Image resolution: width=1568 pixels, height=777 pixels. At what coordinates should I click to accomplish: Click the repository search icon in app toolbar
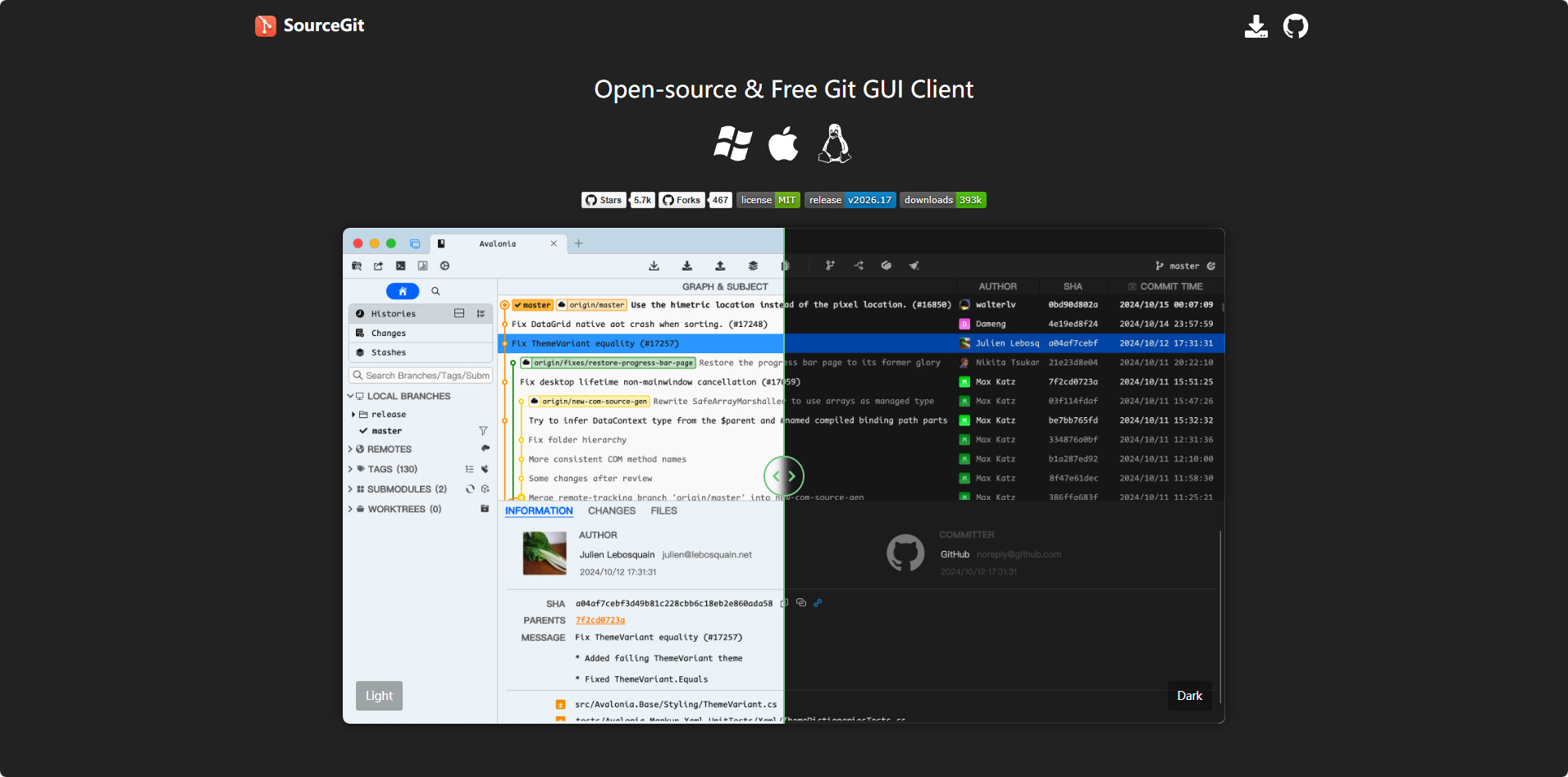pos(357,266)
